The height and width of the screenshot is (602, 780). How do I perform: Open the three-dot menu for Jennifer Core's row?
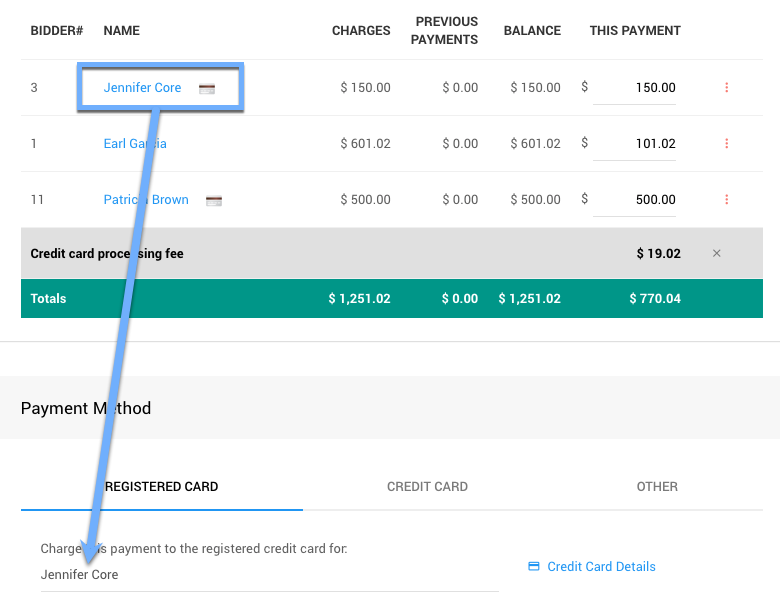click(726, 88)
